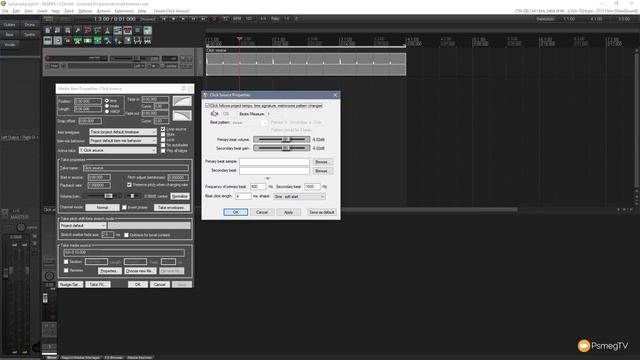
Task: Click the Take envelopes button
Action: pyautogui.click(x=171, y=207)
